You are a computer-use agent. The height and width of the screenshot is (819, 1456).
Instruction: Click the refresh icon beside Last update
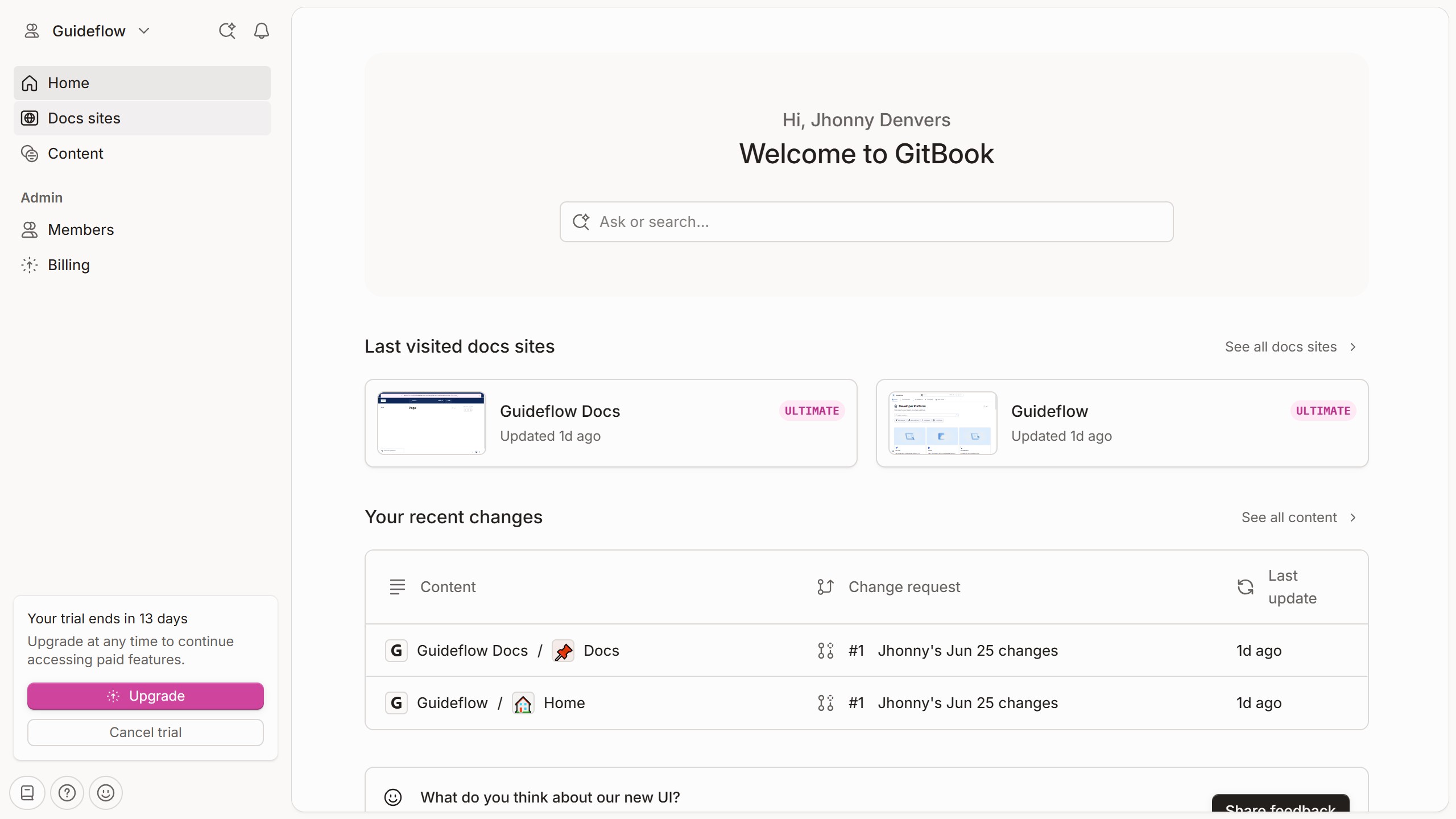tap(1246, 587)
